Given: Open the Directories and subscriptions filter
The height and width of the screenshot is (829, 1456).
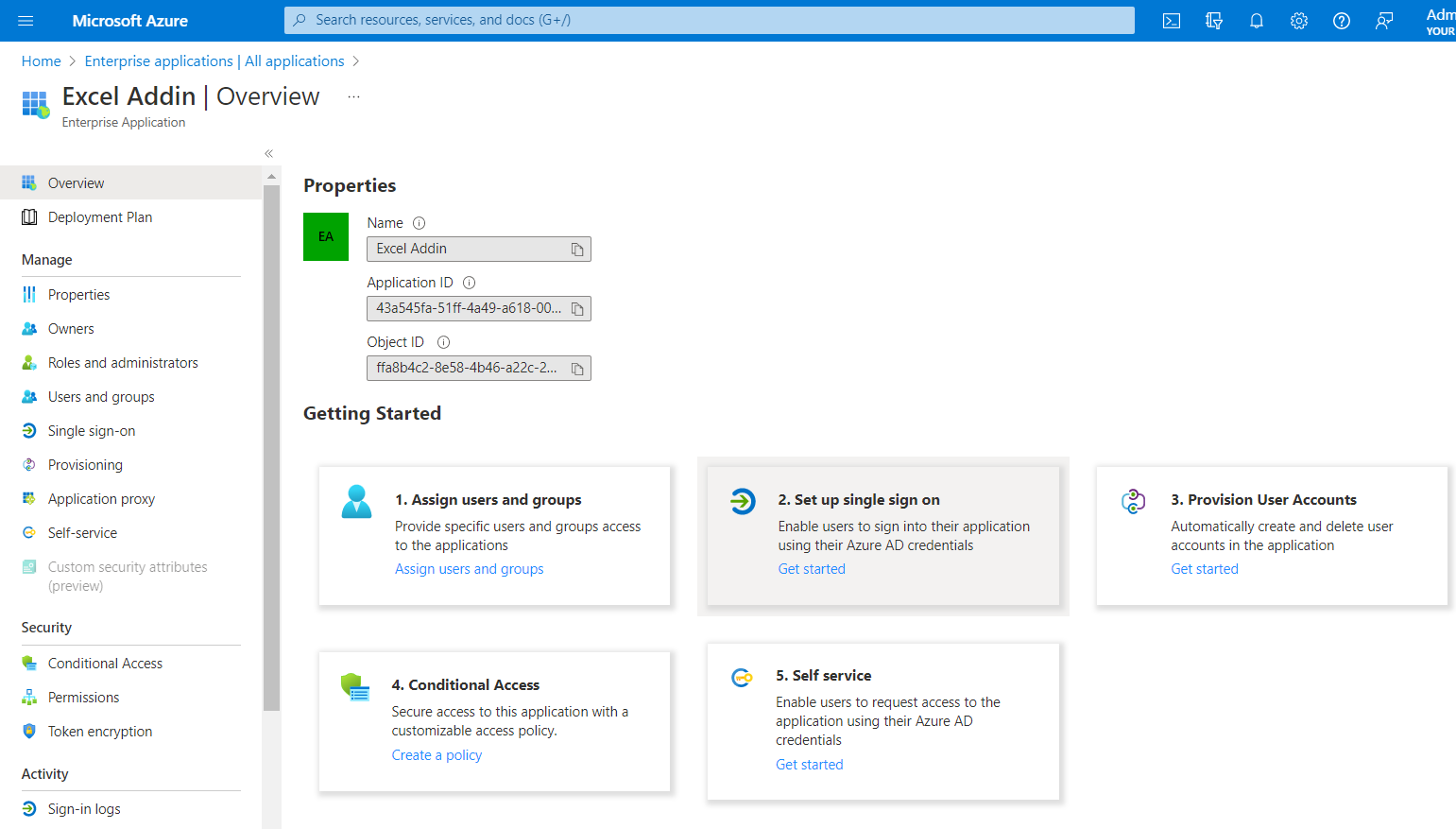Looking at the screenshot, I should [1213, 20].
